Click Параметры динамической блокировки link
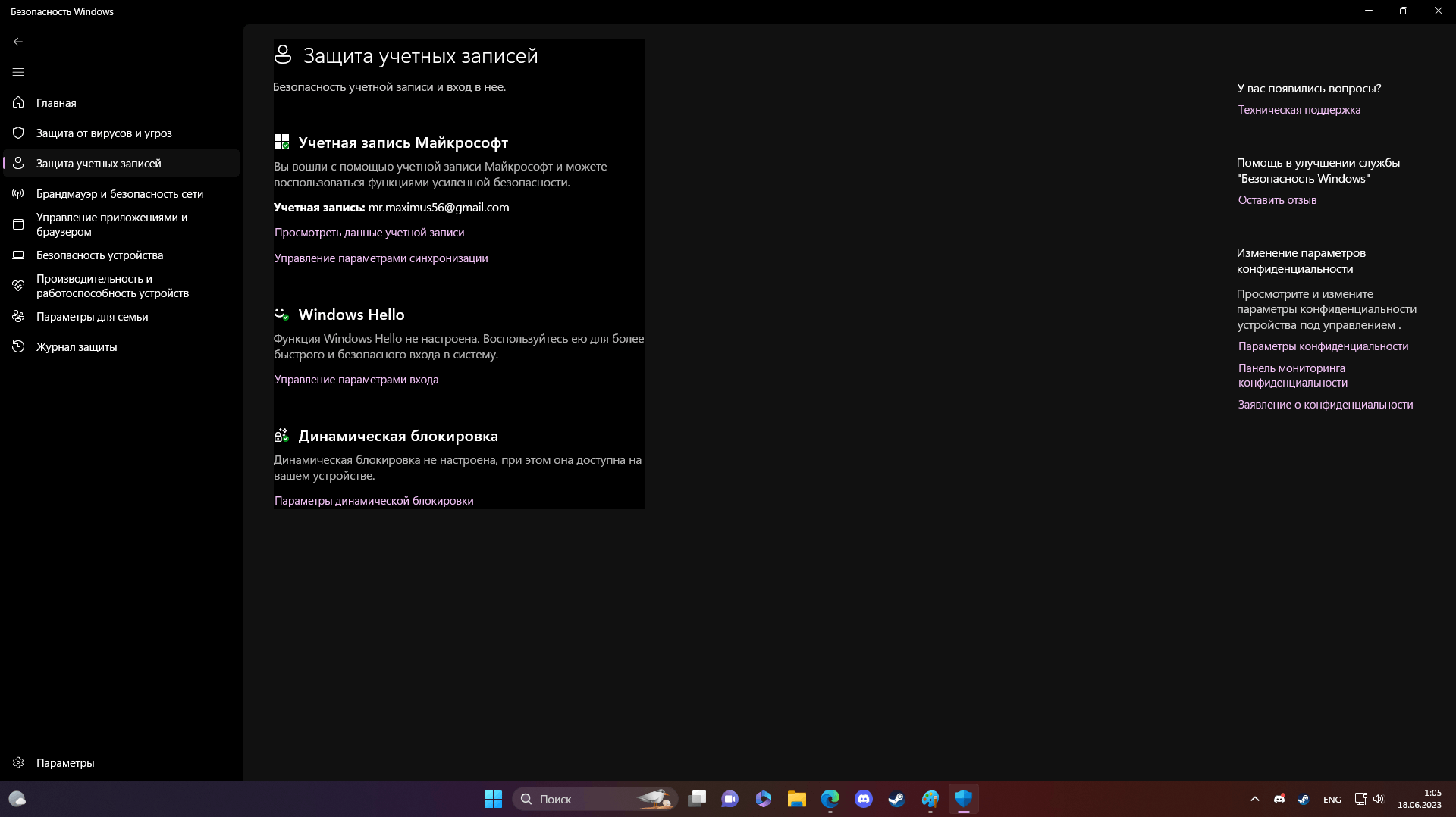Image resolution: width=1456 pixels, height=817 pixels. (x=374, y=501)
